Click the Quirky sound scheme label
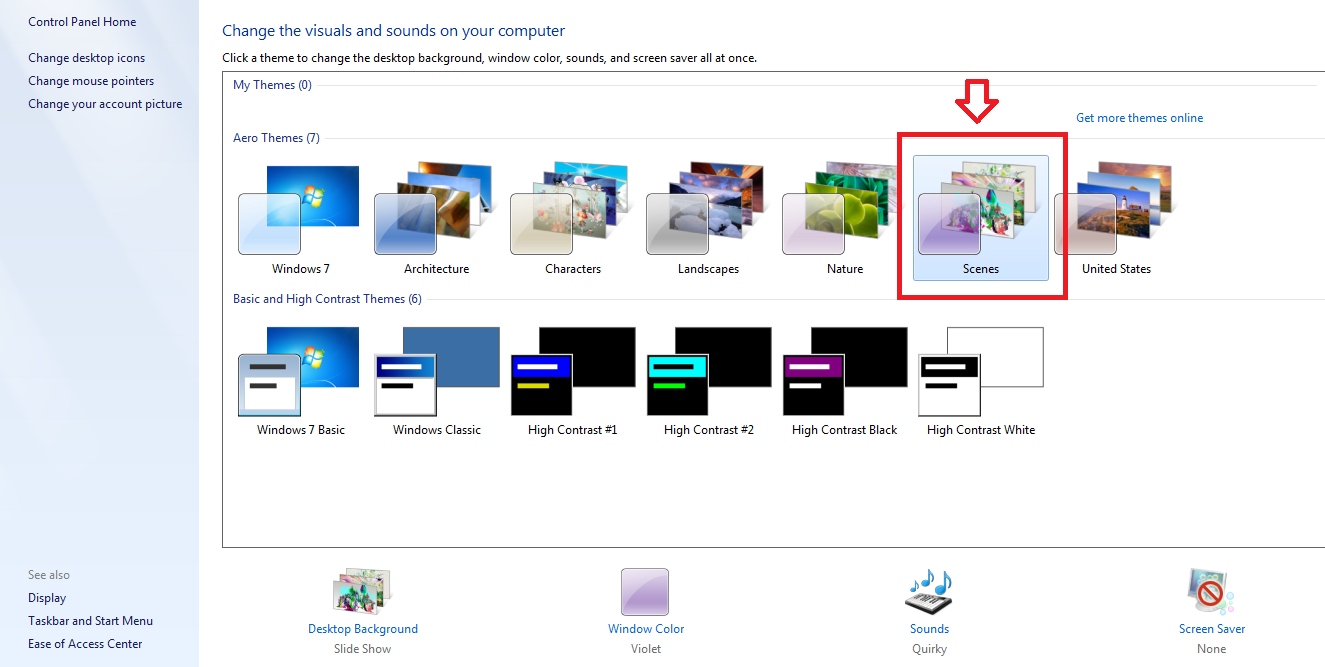The width and height of the screenshot is (1325, 667). pyautogui.click(x=929, y=649)
